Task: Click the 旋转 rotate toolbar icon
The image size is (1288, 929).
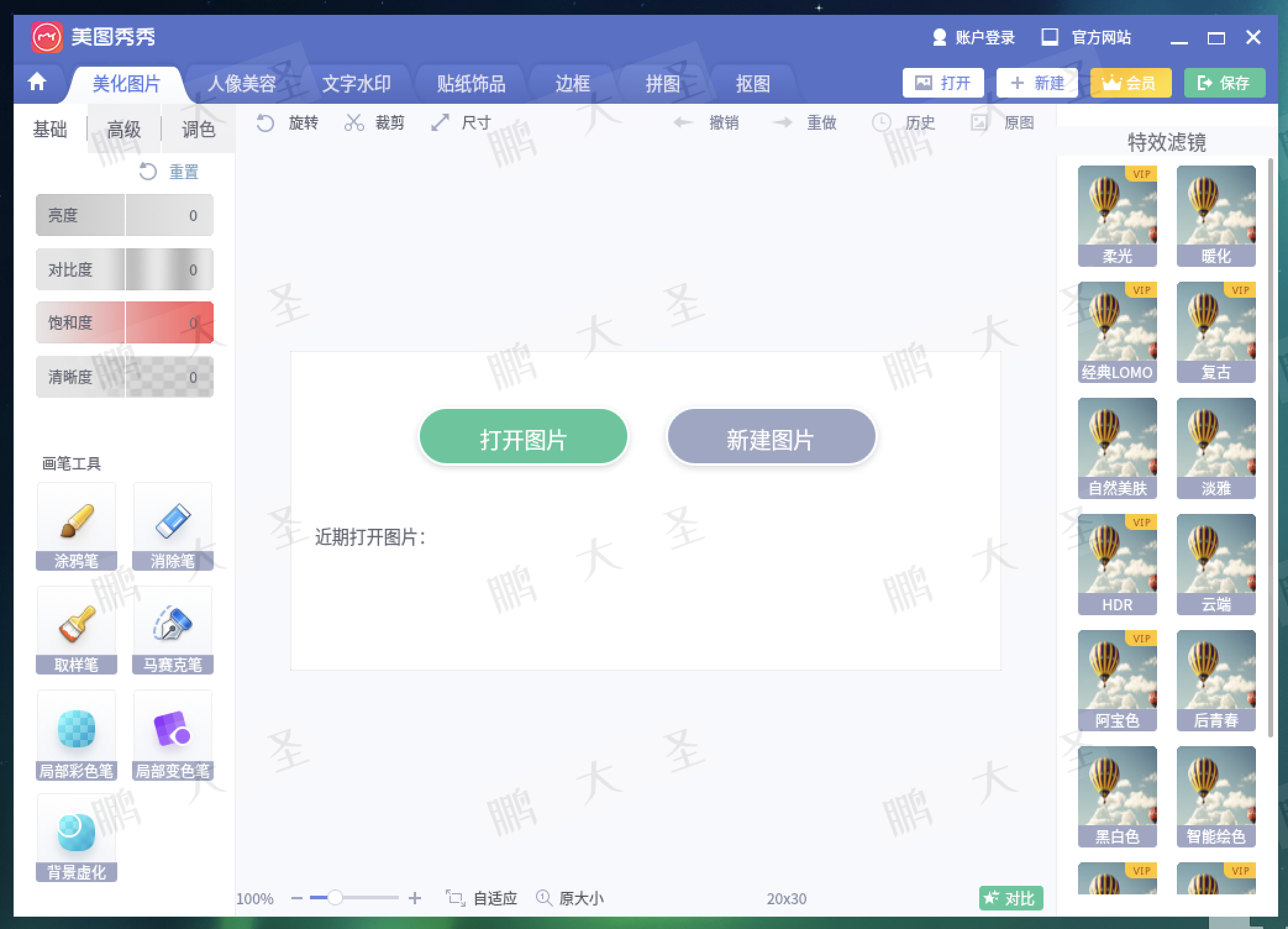Action: [266, 123]
